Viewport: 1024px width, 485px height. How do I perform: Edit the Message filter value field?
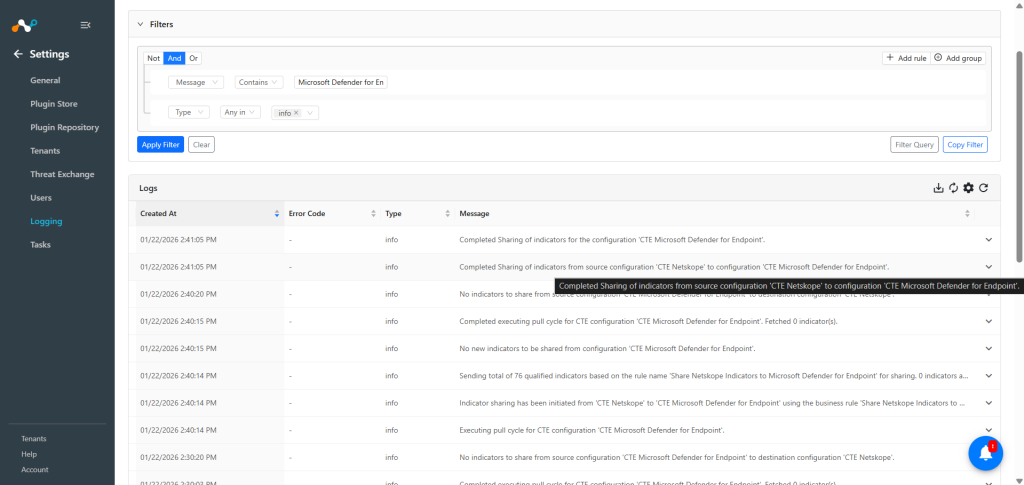point(341,82)
